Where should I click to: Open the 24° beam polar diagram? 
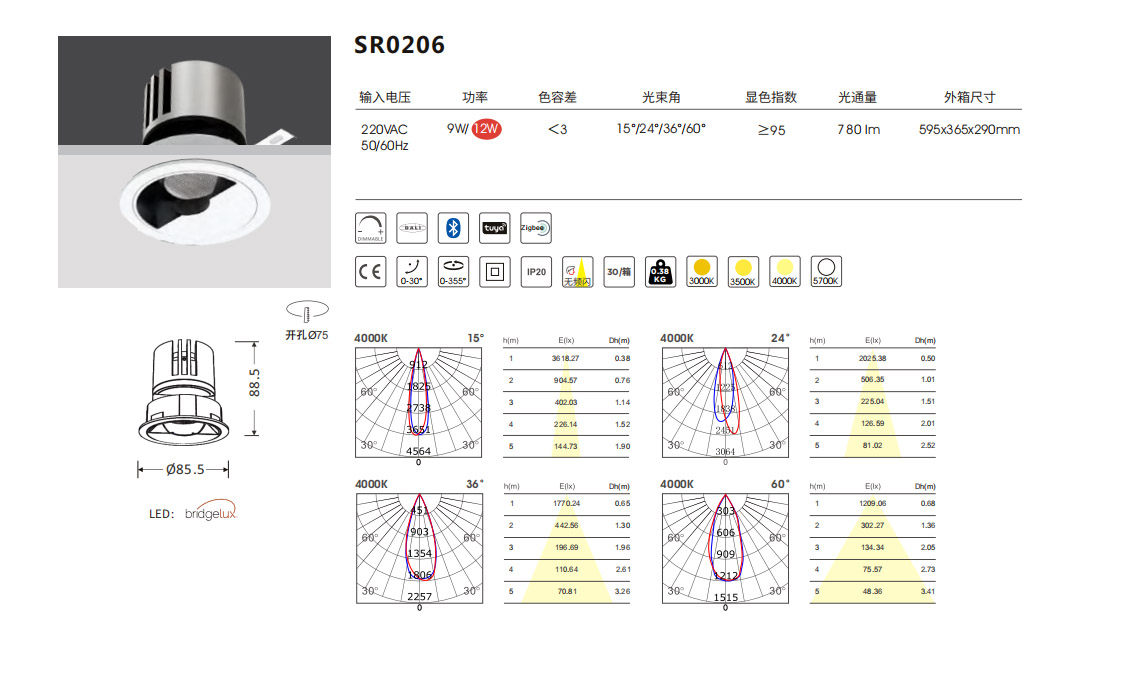pos(725,403)
